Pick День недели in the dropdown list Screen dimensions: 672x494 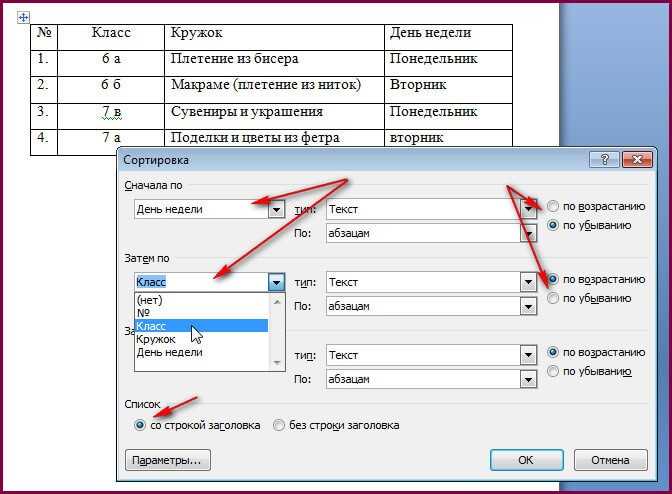tap(201, 352)
